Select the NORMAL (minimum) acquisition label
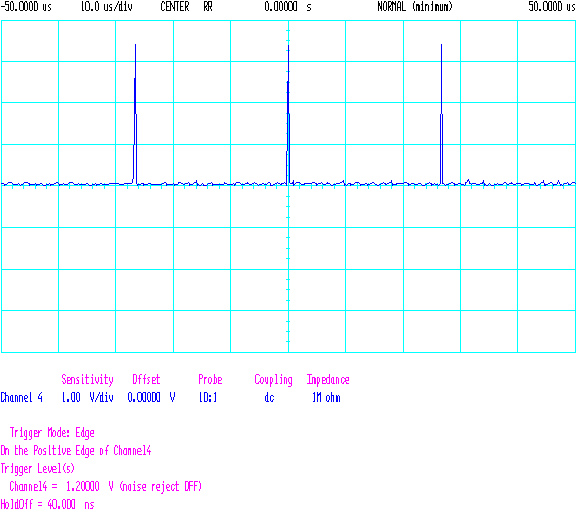Image resolution: width=577 pixels, height=520 pixels. (x=415, y=7)
